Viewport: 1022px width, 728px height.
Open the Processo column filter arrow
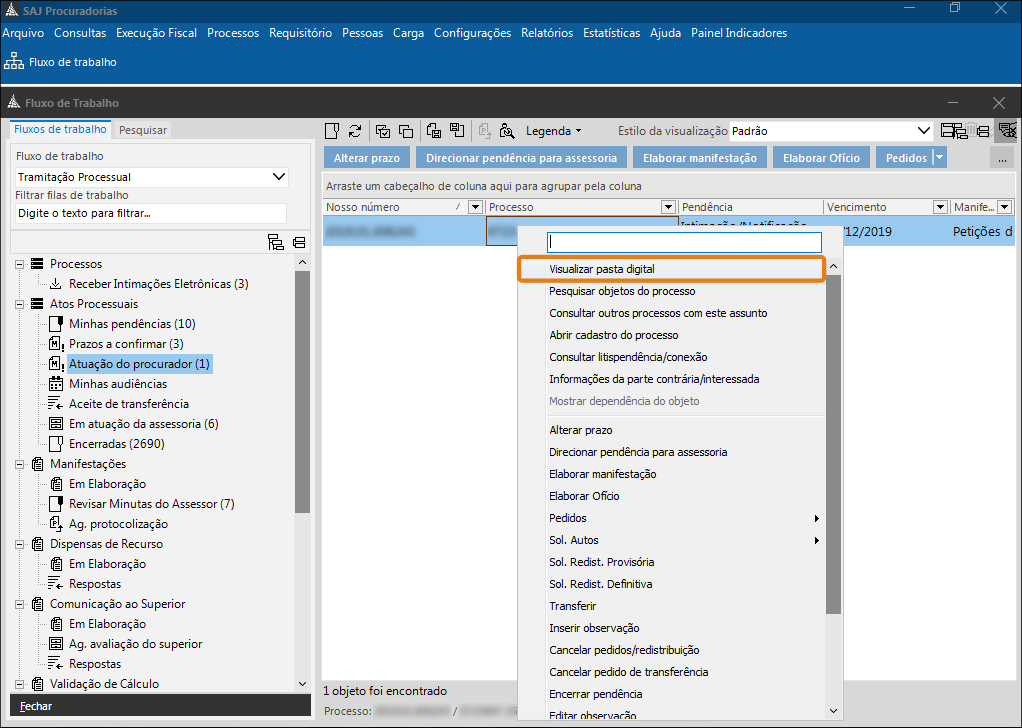pos(668,207)
